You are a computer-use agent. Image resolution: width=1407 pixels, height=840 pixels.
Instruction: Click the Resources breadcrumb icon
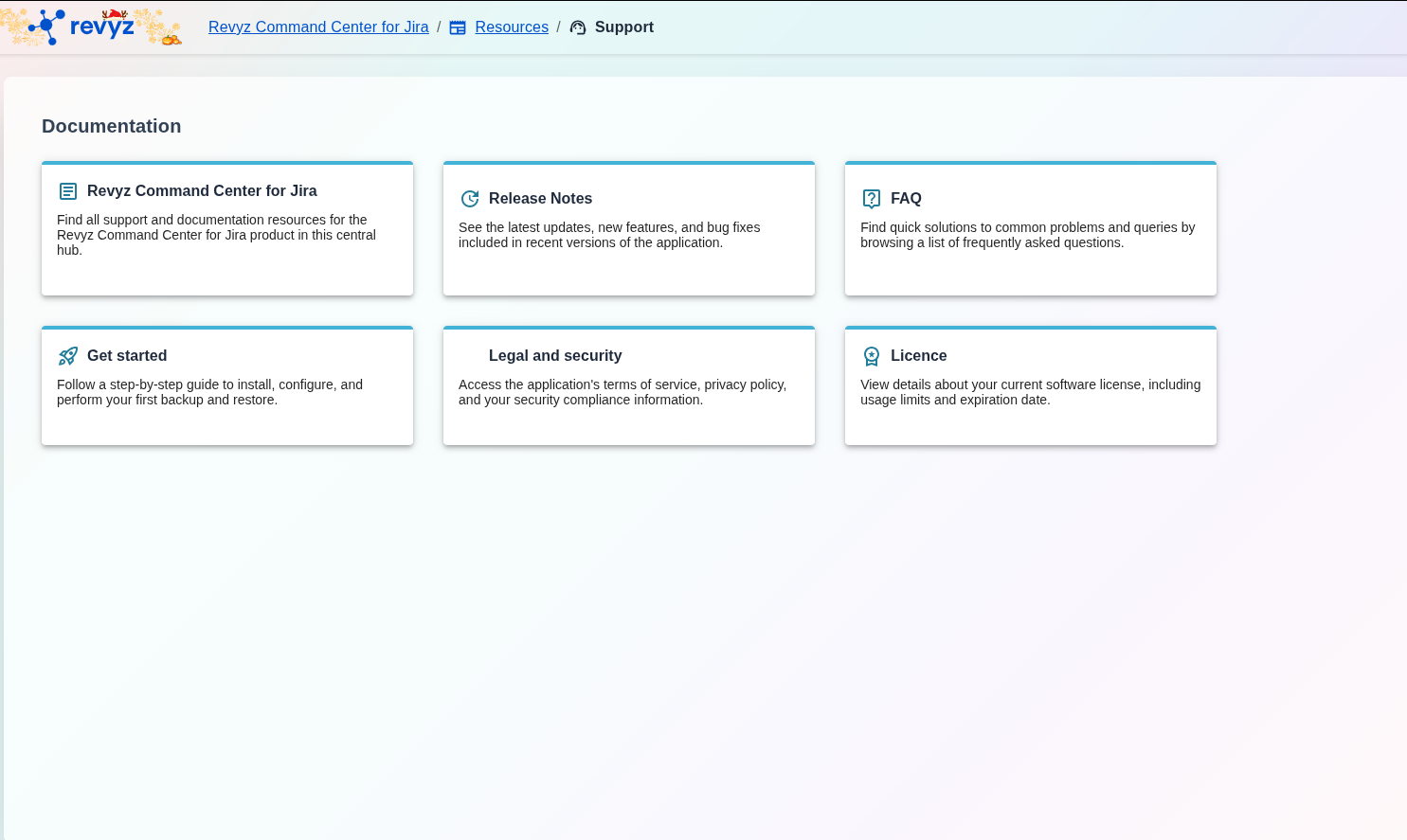458,27
